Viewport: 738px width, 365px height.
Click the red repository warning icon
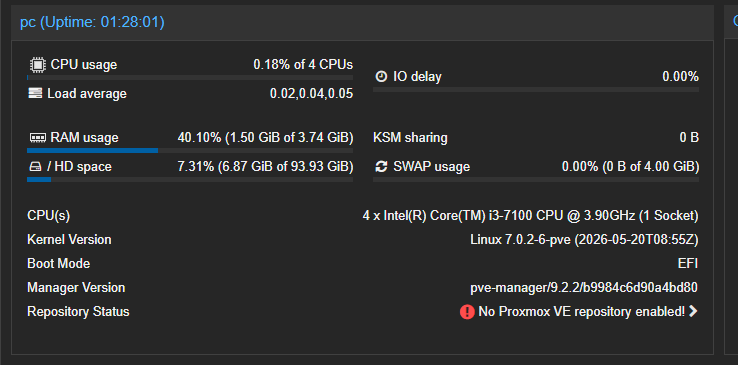(467, 311)
